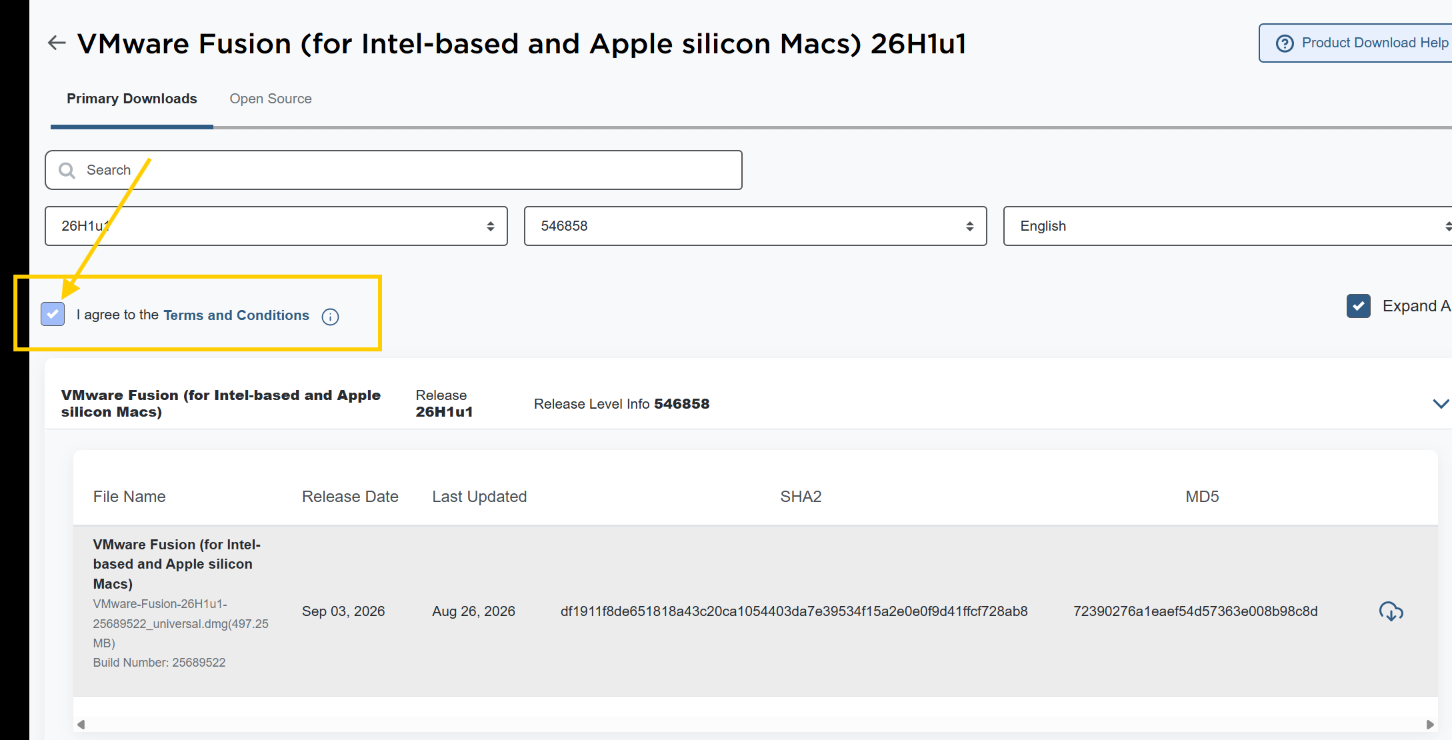Open Product Download Help
The height and width of the screenshot is (740, 1452).
click(1356, 43)
